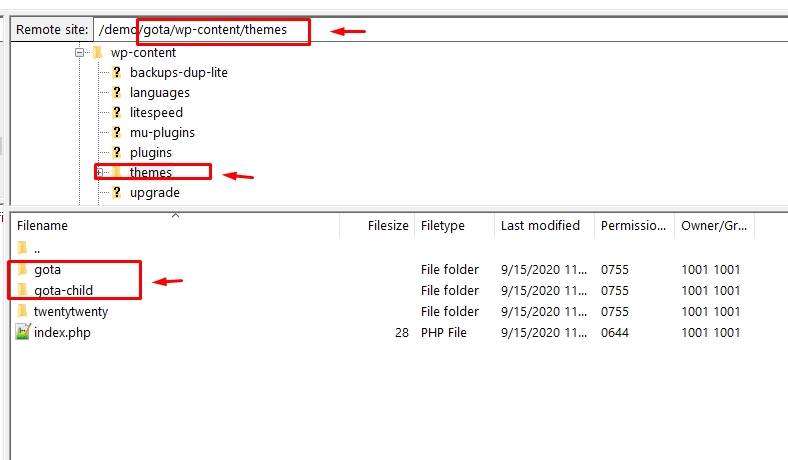Viewport: 788px width, 460px height.
Task: Sort file list by Filetype column
Action: [x=454, y=225]
